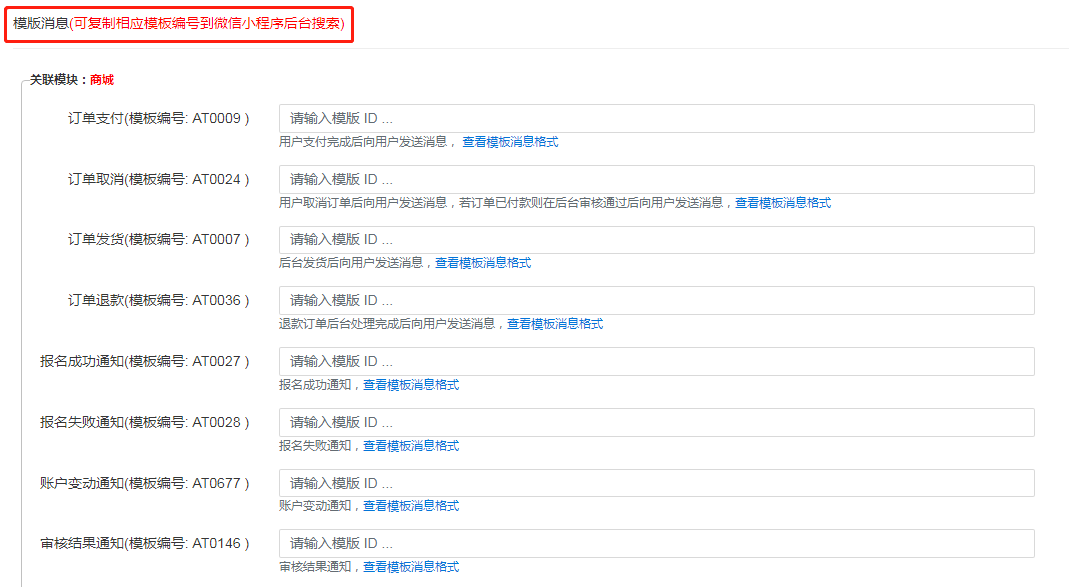1069x587 pixels.
Task: Click the 报名成功通知 AT0027 template ID input
Action: click(657, 361)
